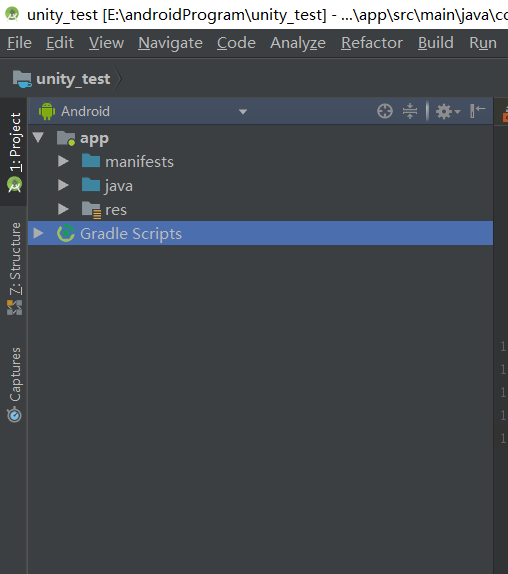Click the unity_test project folder icon
This screenshot has height=574, width=508.
22,79
